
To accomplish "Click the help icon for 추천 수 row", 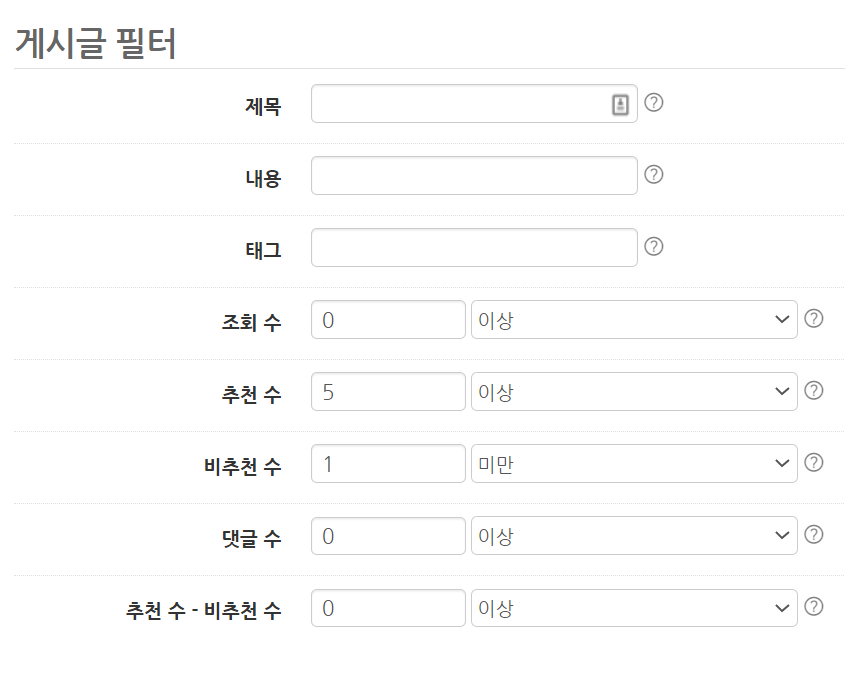I will click(x=814, y=390).
